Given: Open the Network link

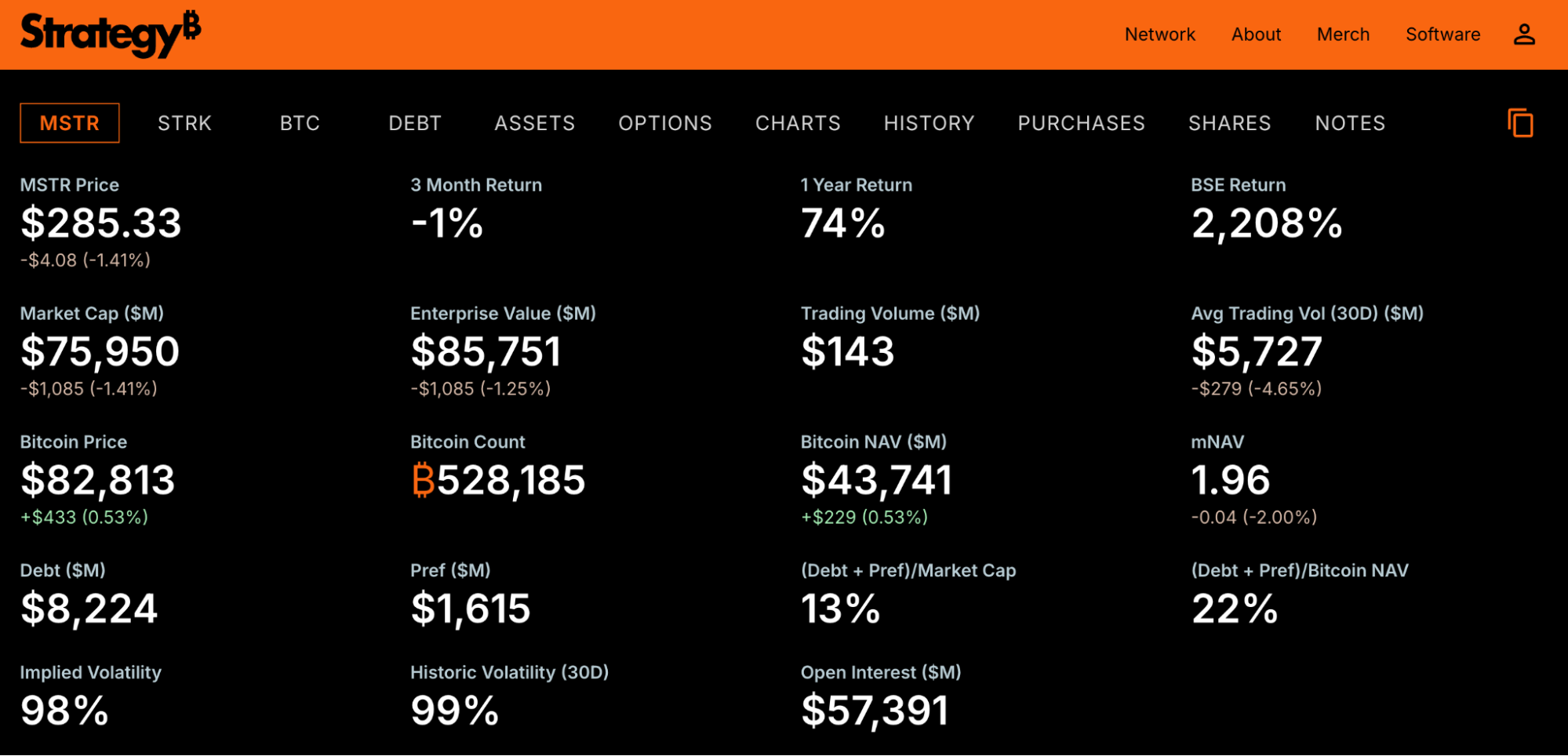Looking at the screenshot, I should 1159,35.
